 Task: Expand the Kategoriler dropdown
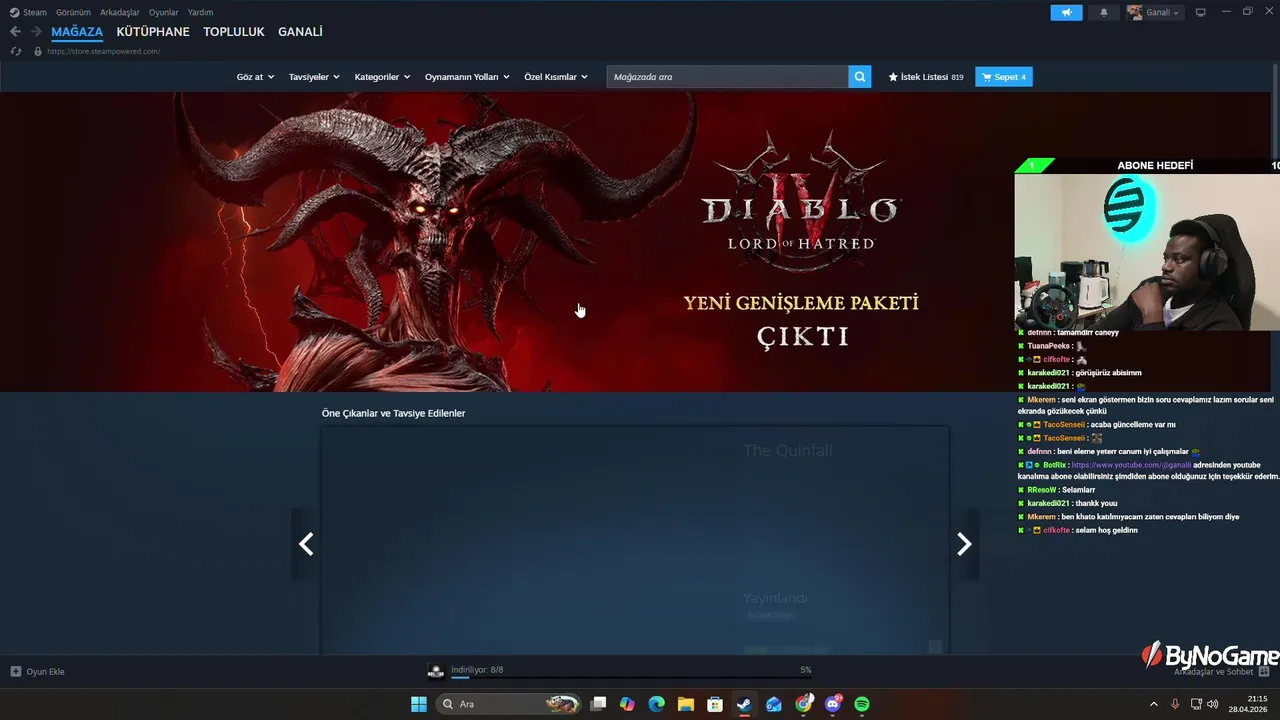[x=382, y=77]
